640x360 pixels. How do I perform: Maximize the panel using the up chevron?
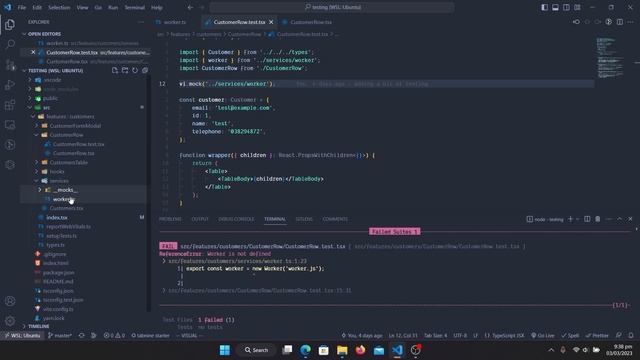[619, 219]
